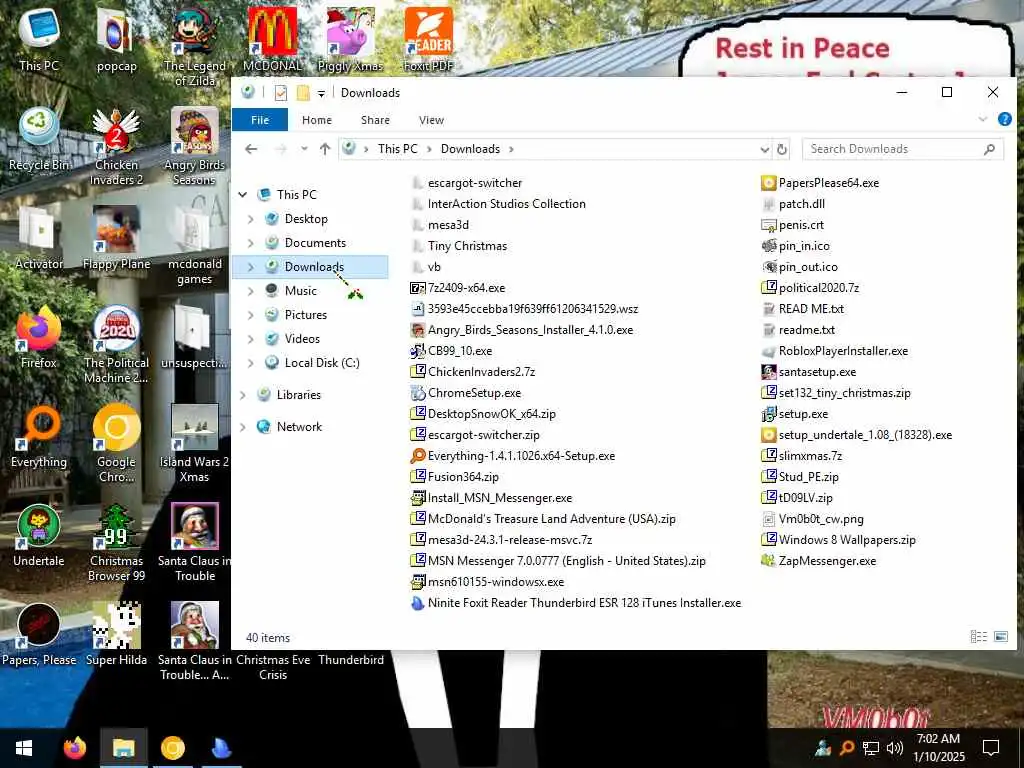Open the This PC desktop icon
This screenshot has width=1024, height=768.
coord(39,39)
